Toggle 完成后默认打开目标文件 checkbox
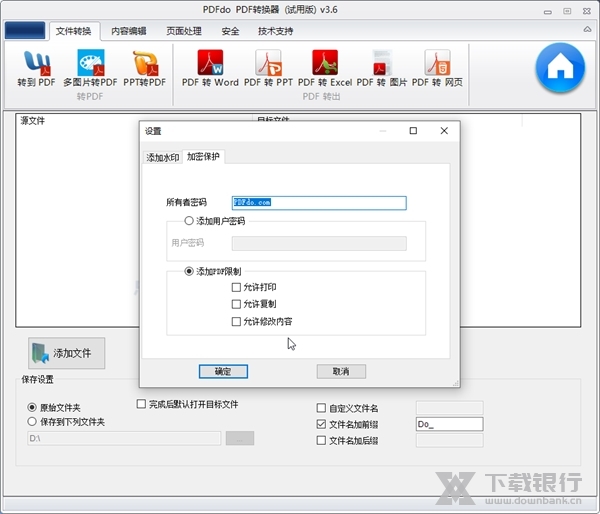Viewport: 600px width, 514px height. [141, 404]
